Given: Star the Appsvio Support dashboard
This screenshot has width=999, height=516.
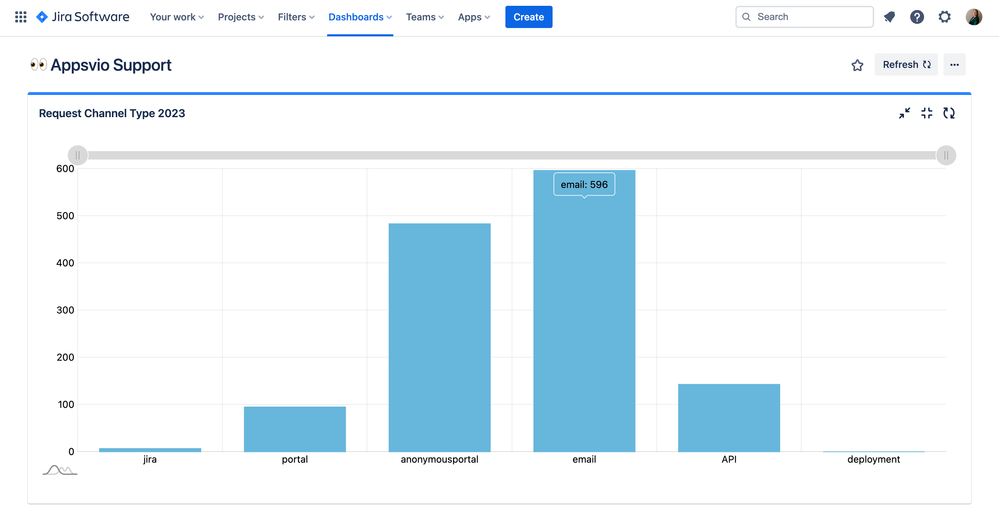Looking at the screenshot, I should pos(858,65).
